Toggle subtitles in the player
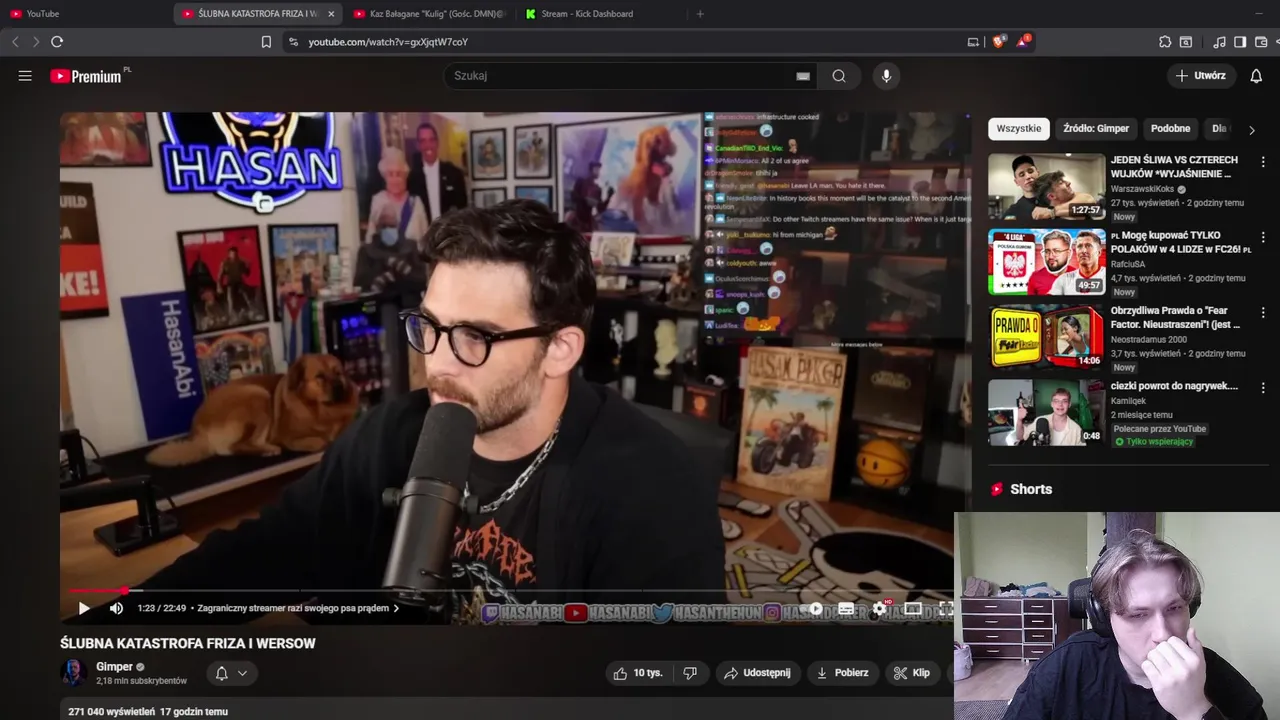Image resolution: width=1280 pixels, height=720 pixels. (846, 608)
